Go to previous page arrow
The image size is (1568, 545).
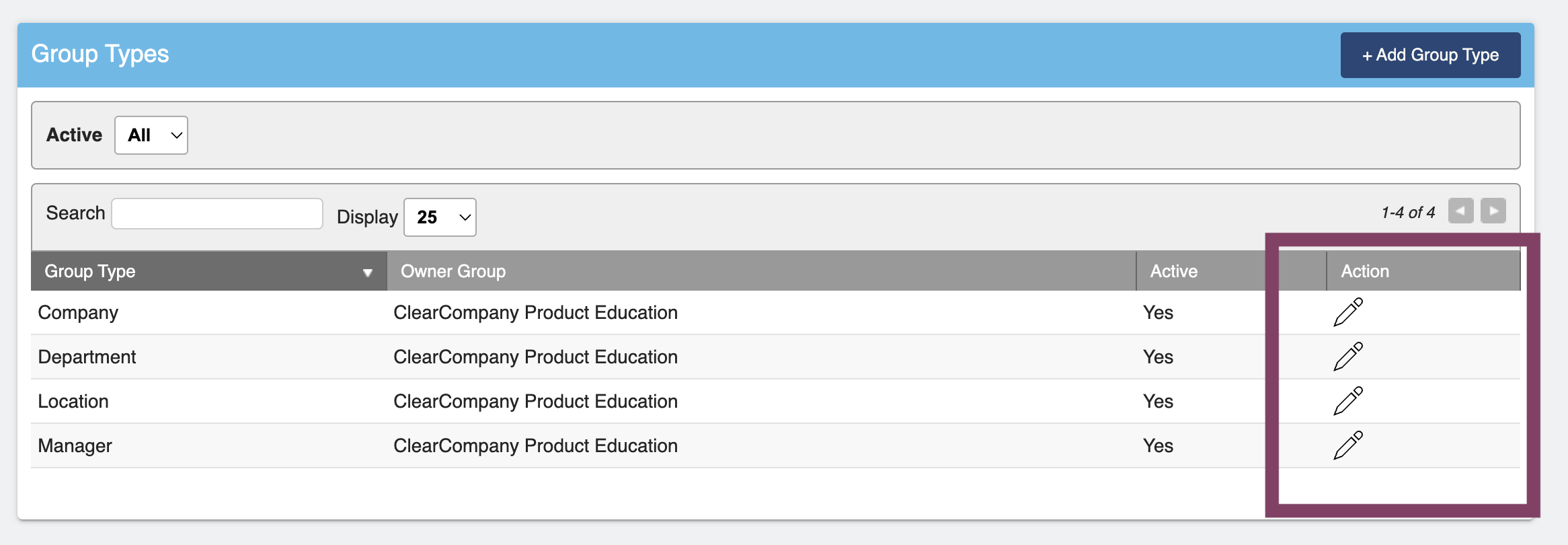pos(1460,211)
